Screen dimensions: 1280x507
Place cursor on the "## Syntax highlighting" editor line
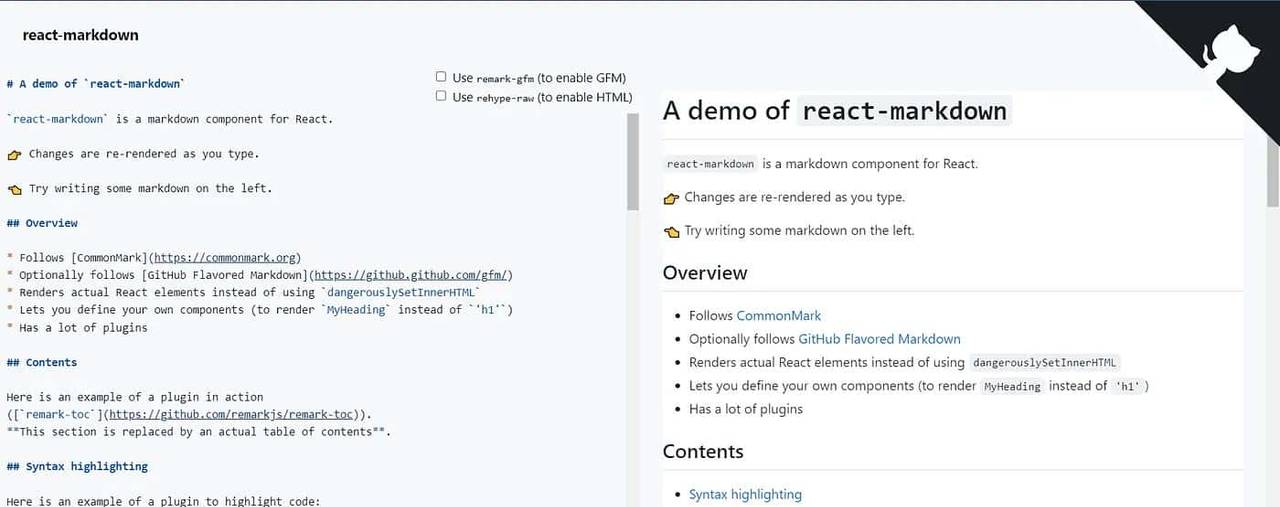click(77, 466)
